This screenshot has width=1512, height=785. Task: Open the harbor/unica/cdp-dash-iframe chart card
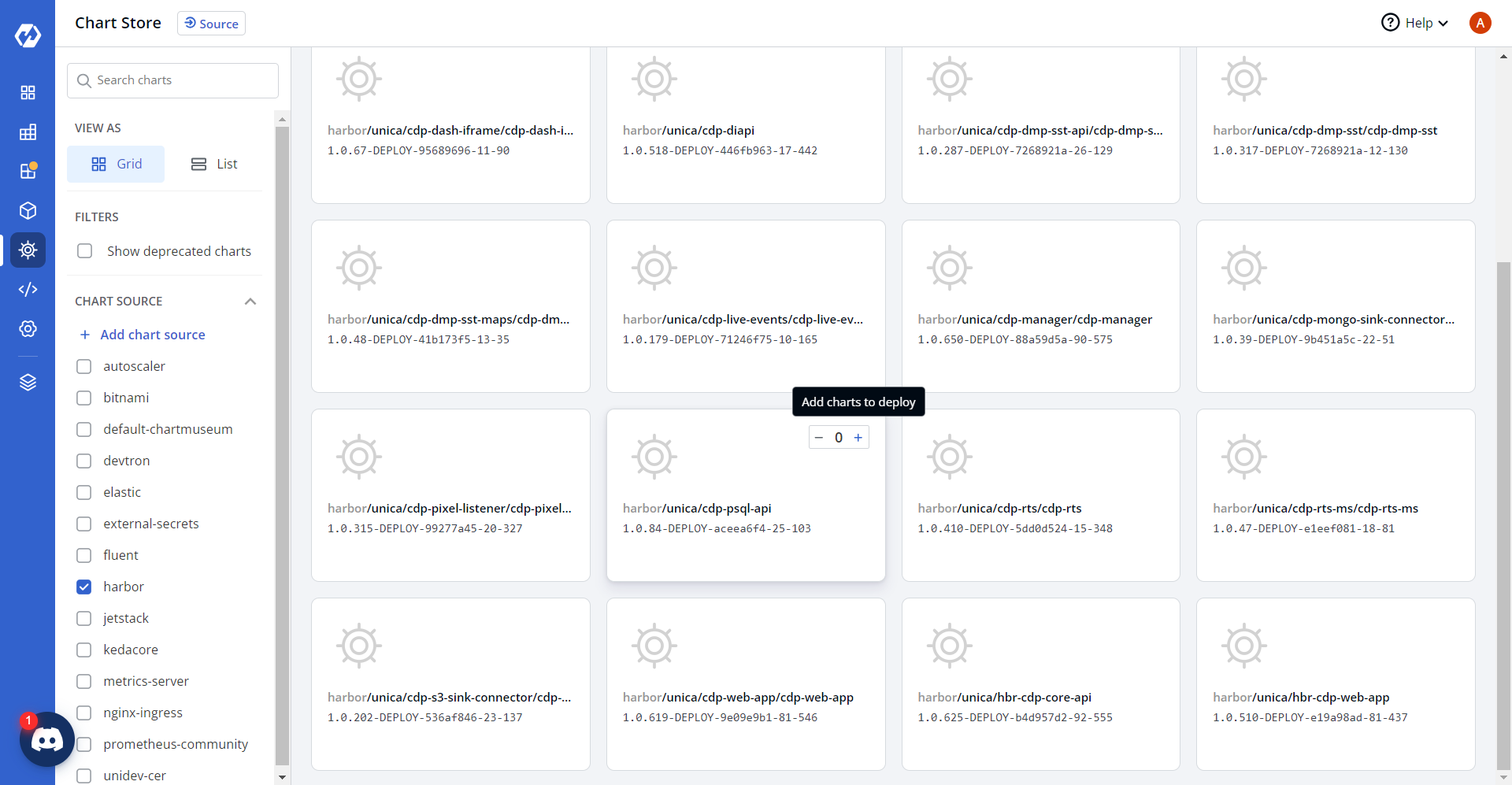[450, 125]
